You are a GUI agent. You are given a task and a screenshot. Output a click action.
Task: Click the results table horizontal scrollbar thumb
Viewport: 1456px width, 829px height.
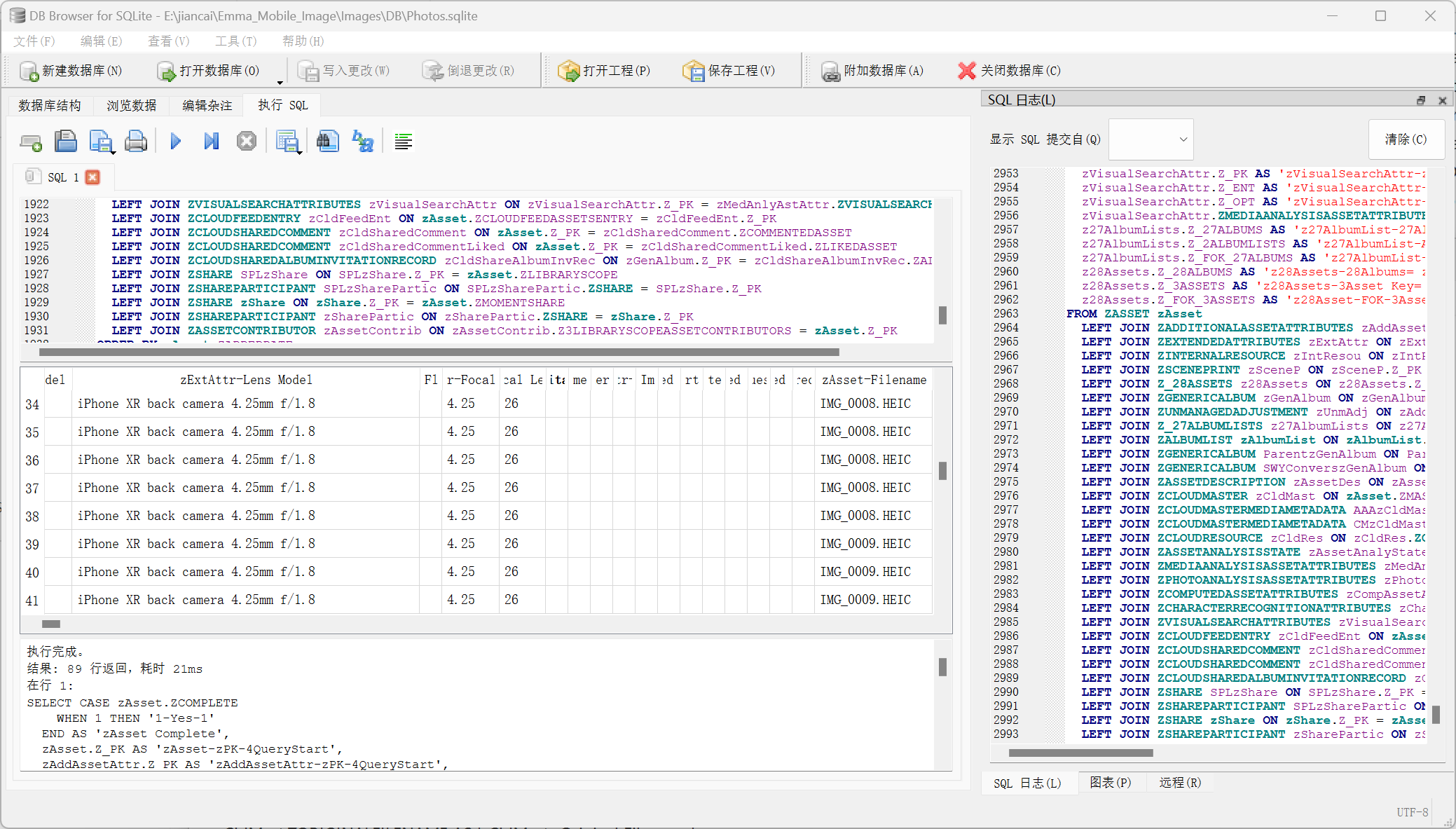point(51,624)
